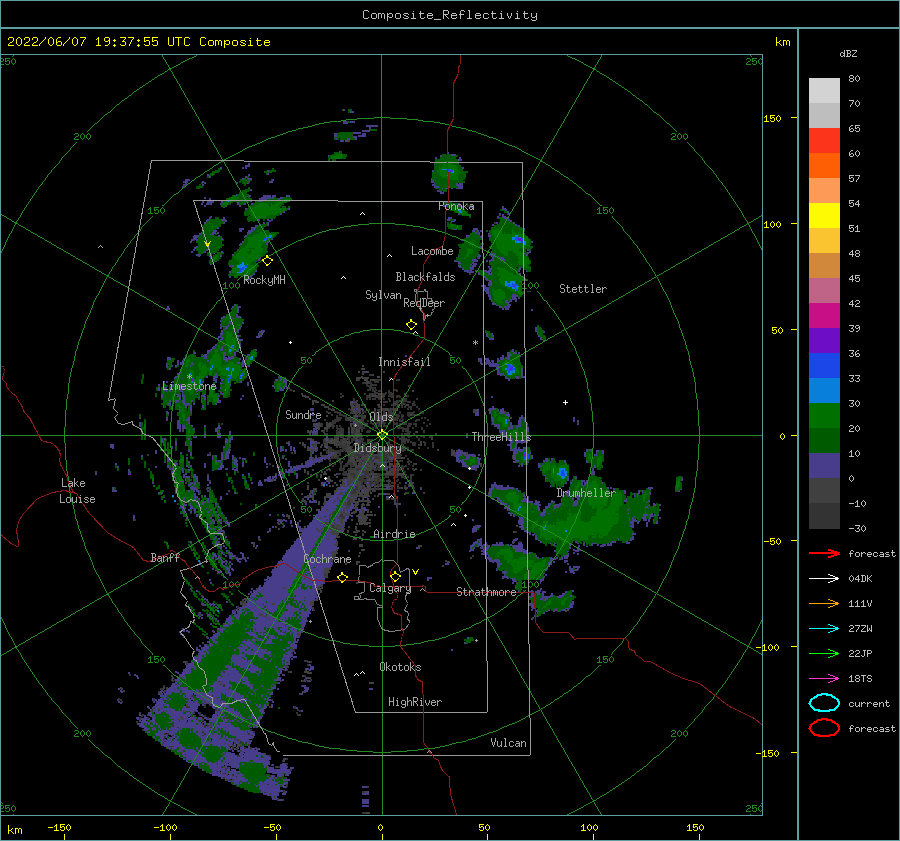Click the km unit label at top right
This screenshot has width=900, height=841.
point(782,42)
